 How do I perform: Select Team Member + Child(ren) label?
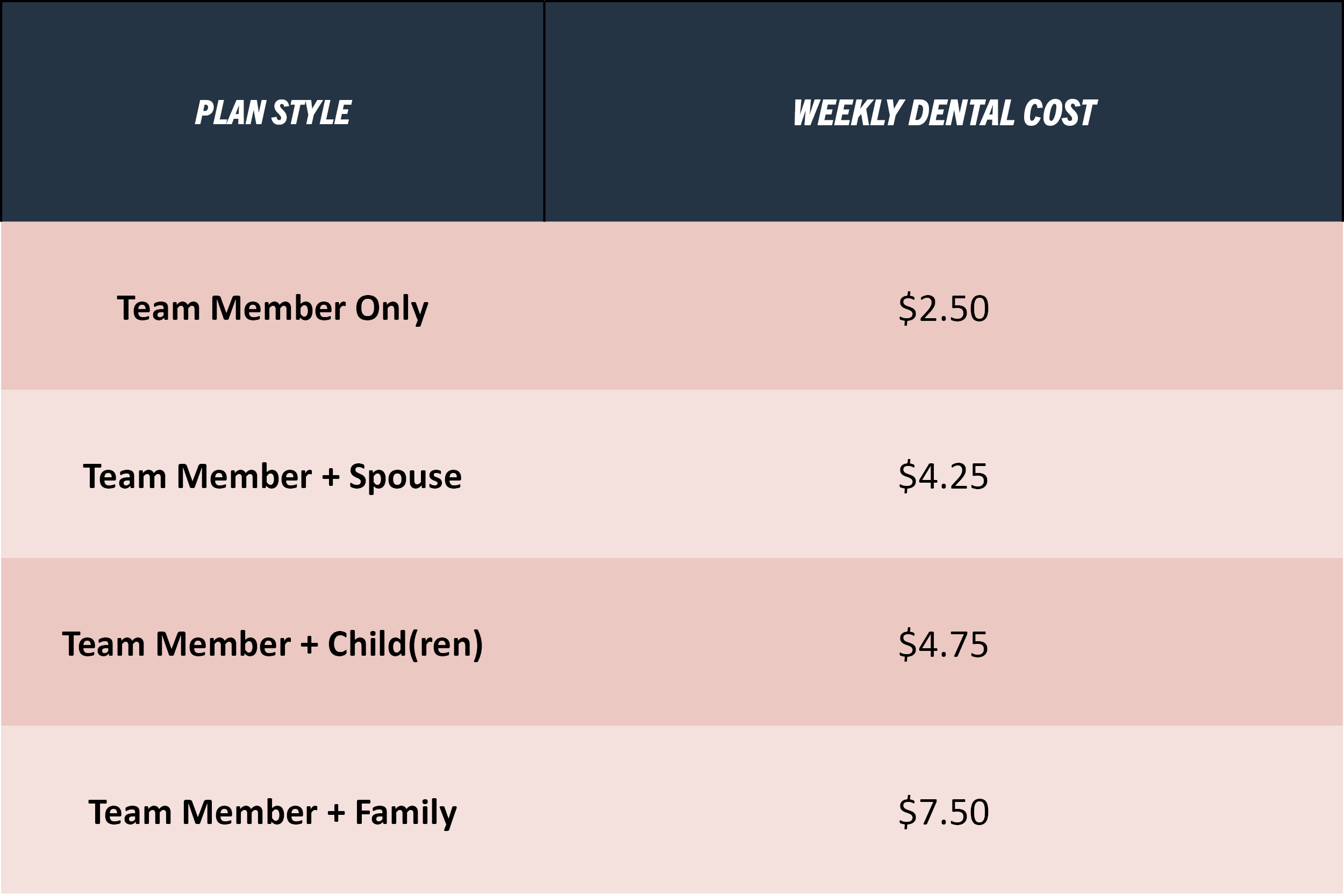(273, 644)
